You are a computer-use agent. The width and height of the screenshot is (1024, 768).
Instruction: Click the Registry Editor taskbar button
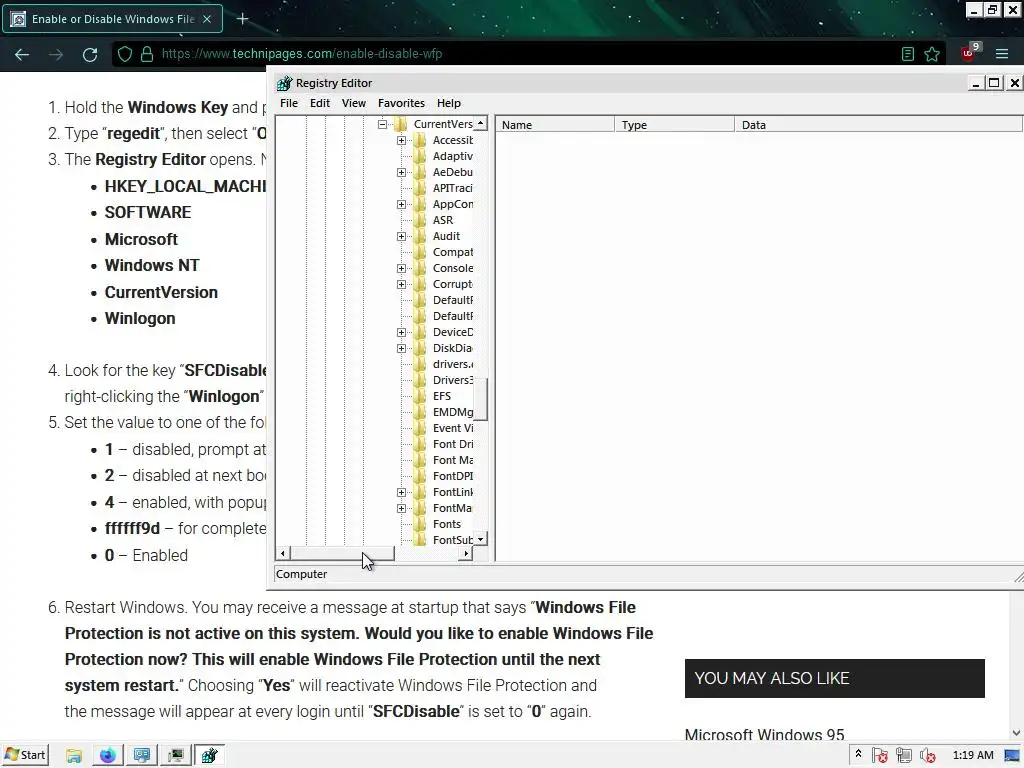click(209, 756)
